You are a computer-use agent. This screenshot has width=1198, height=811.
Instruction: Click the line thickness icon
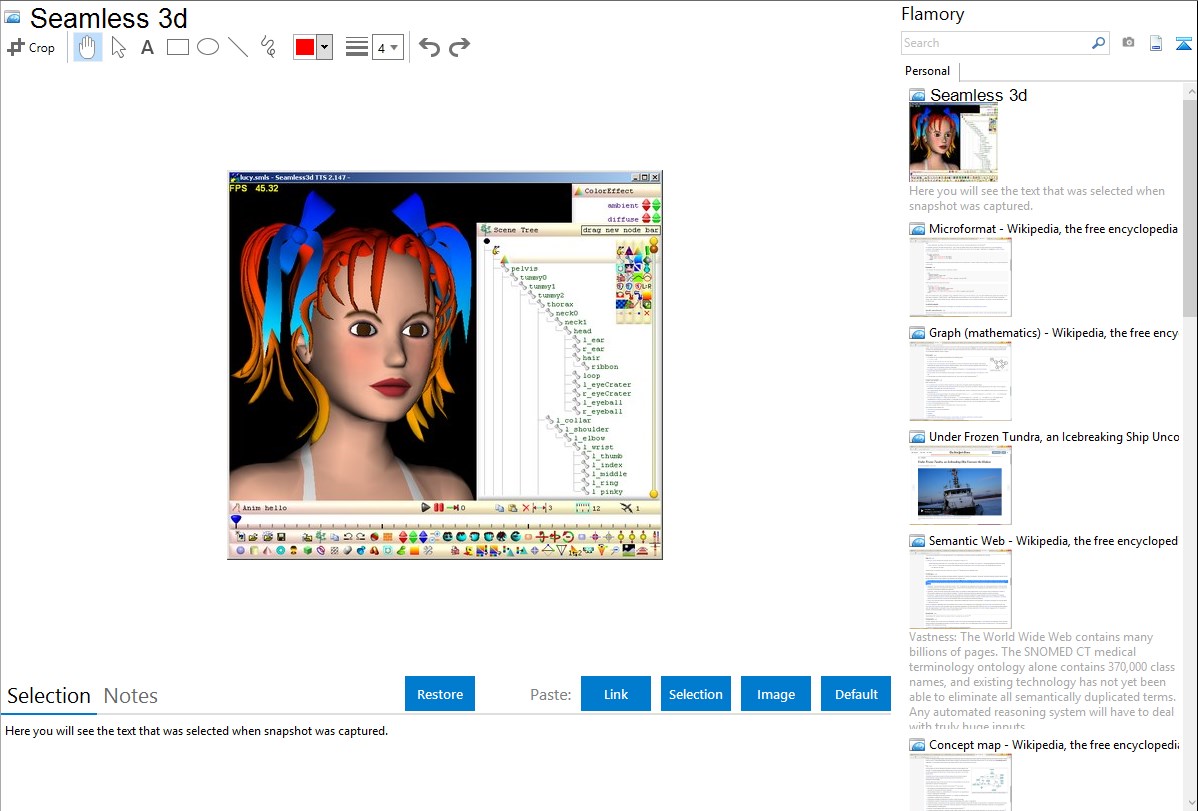357,47
